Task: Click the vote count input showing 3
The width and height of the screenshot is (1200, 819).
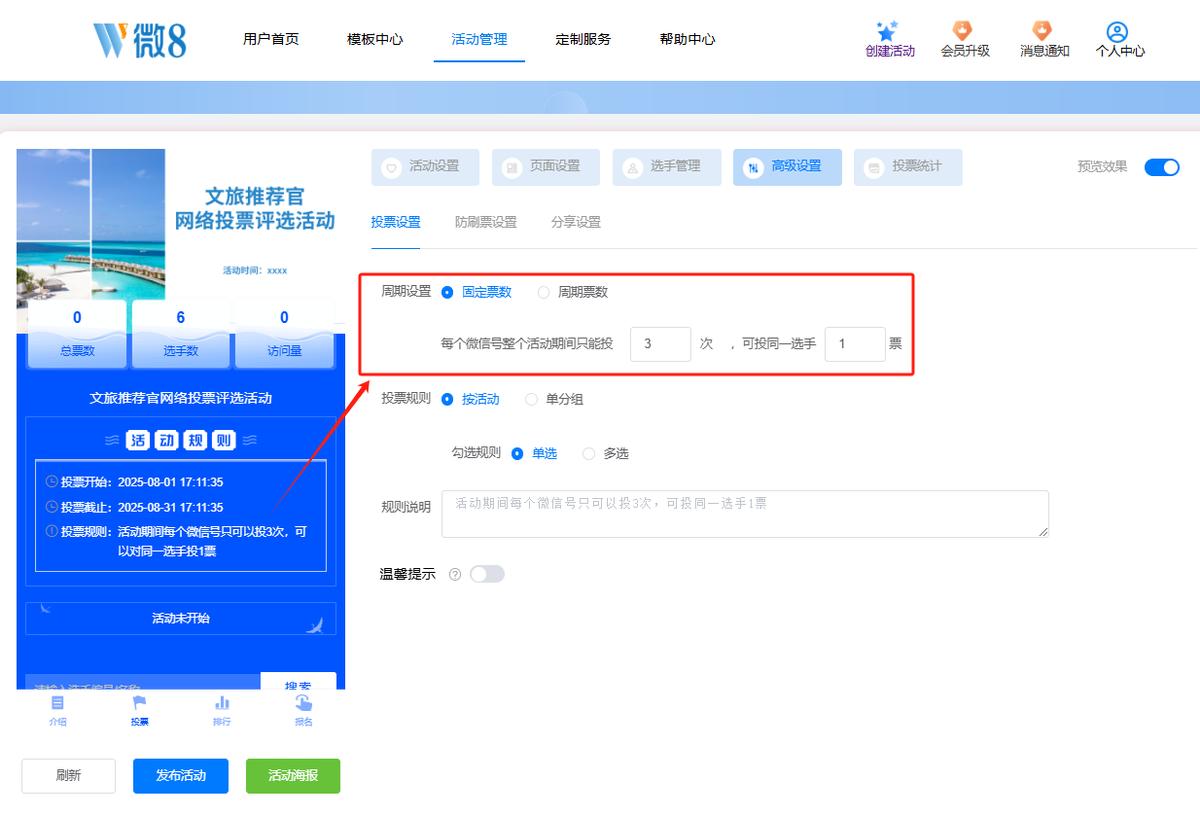Action: [x=661, y=344]
